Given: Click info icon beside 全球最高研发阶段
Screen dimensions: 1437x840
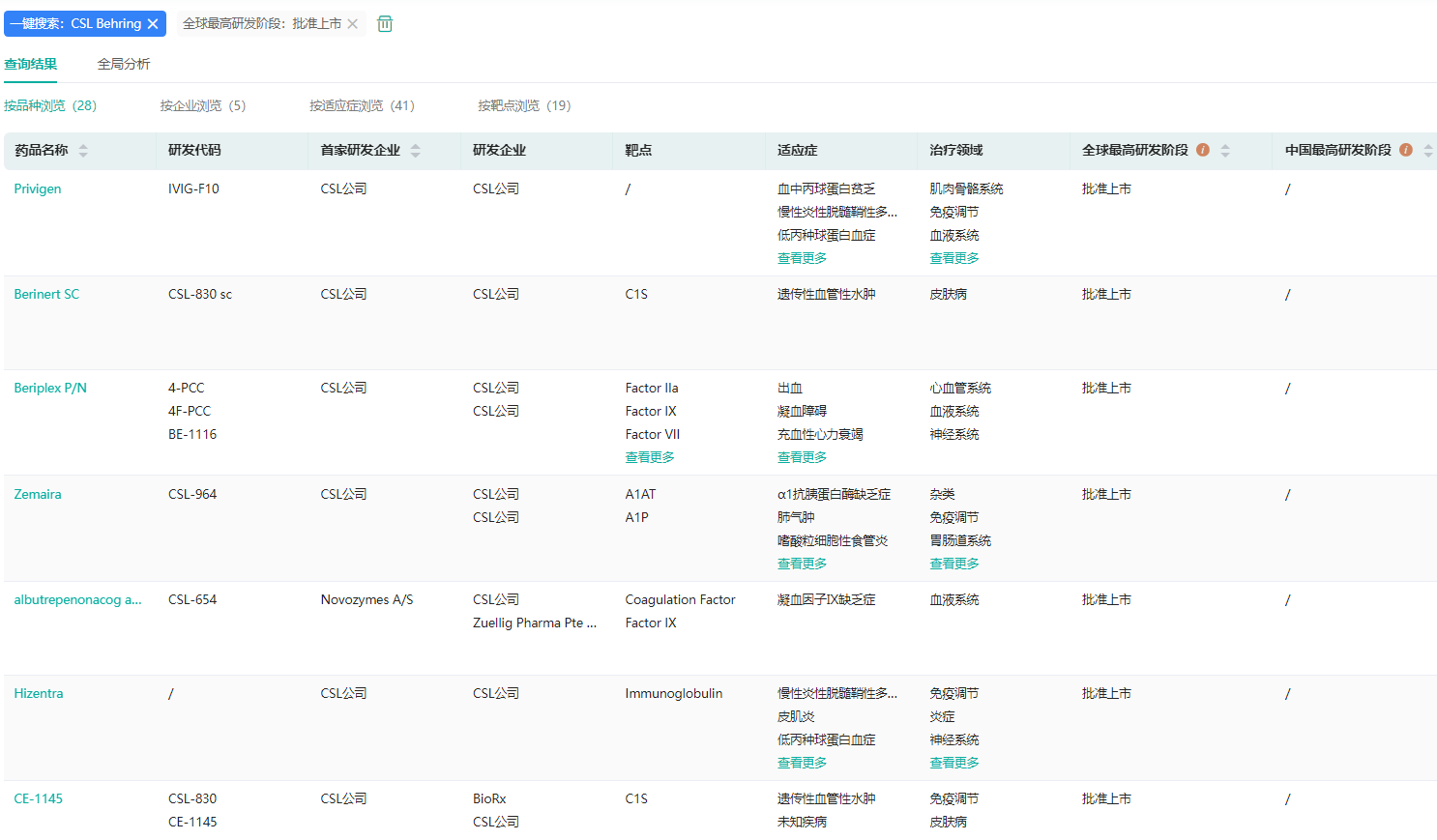Looking at the screenshot, I should pos(1203,150).
